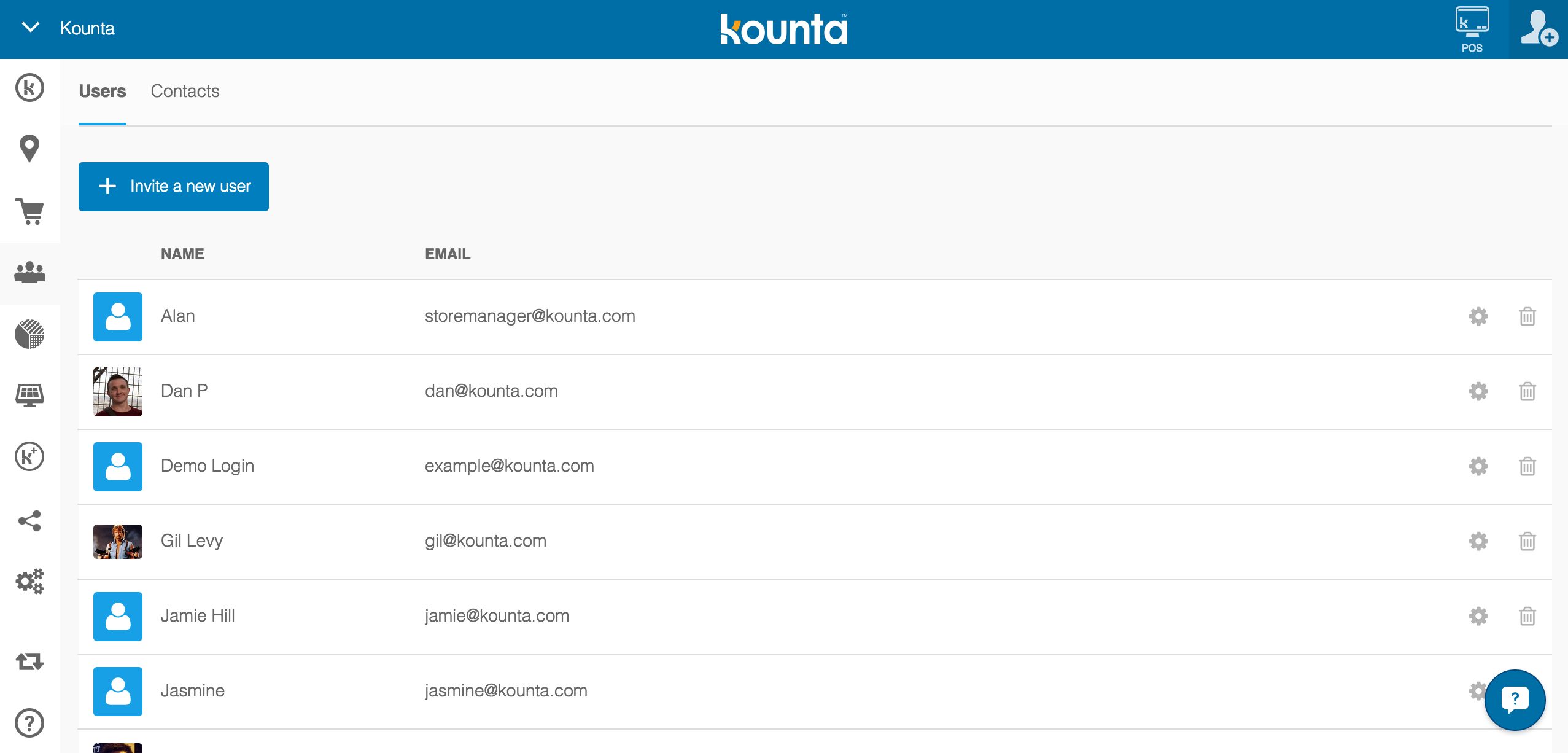The image size is (1568, 753).
Task: Switch to the Users tab
Action: click(x=102, y=91)
